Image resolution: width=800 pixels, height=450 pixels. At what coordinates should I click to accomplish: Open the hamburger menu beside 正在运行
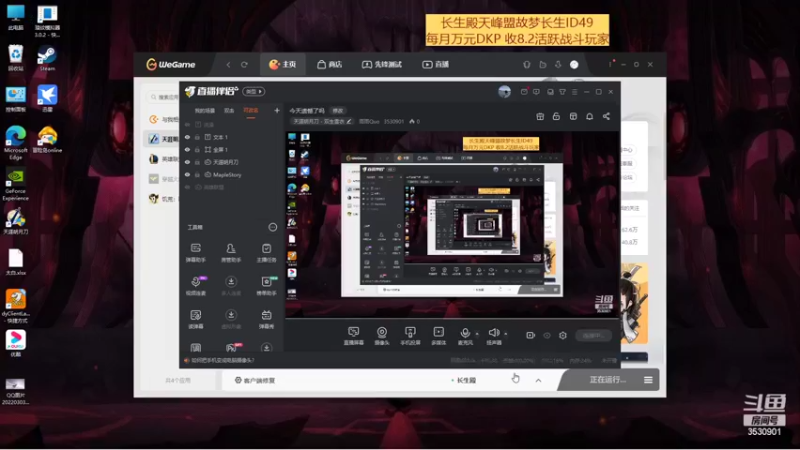click(648, 380)
